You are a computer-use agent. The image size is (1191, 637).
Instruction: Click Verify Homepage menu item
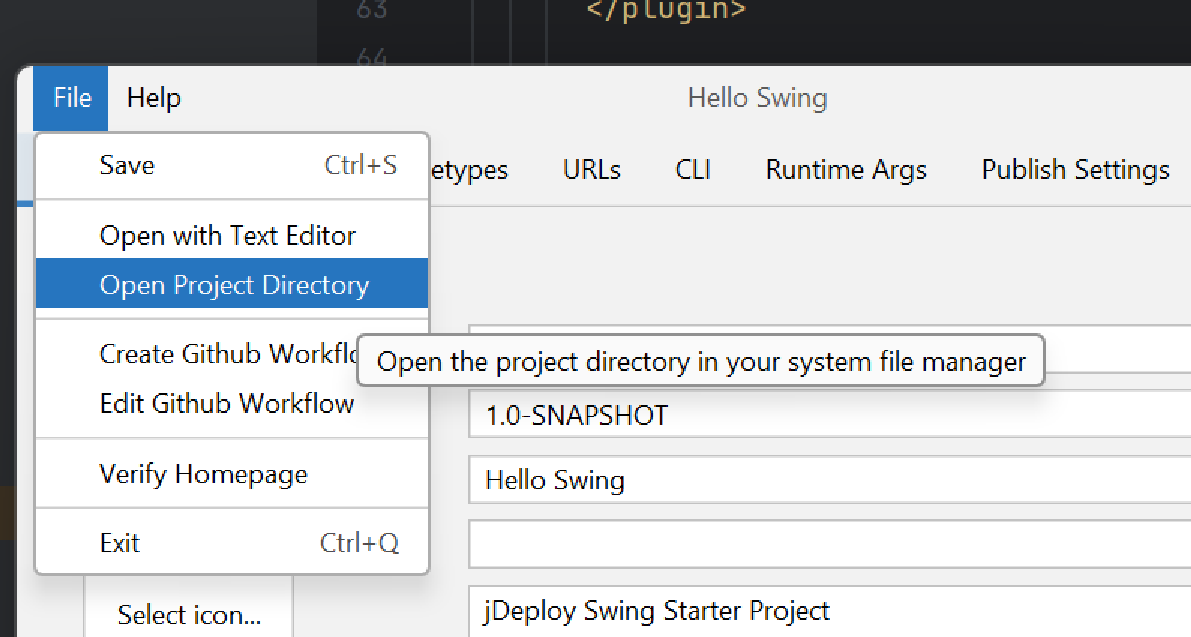coord(203,473)
